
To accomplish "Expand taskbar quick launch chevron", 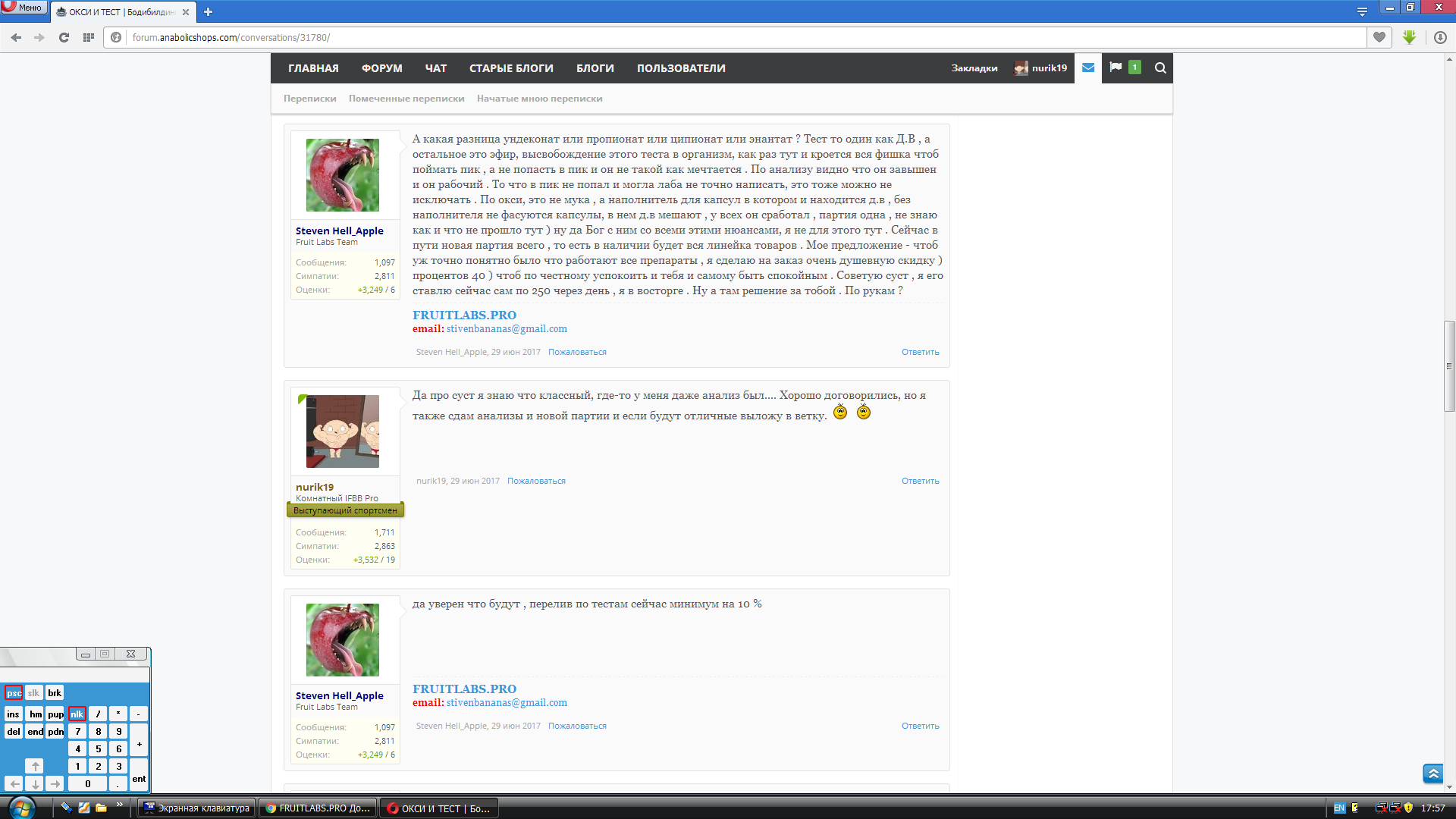I will pyautogui.click(x=119, y=805).
